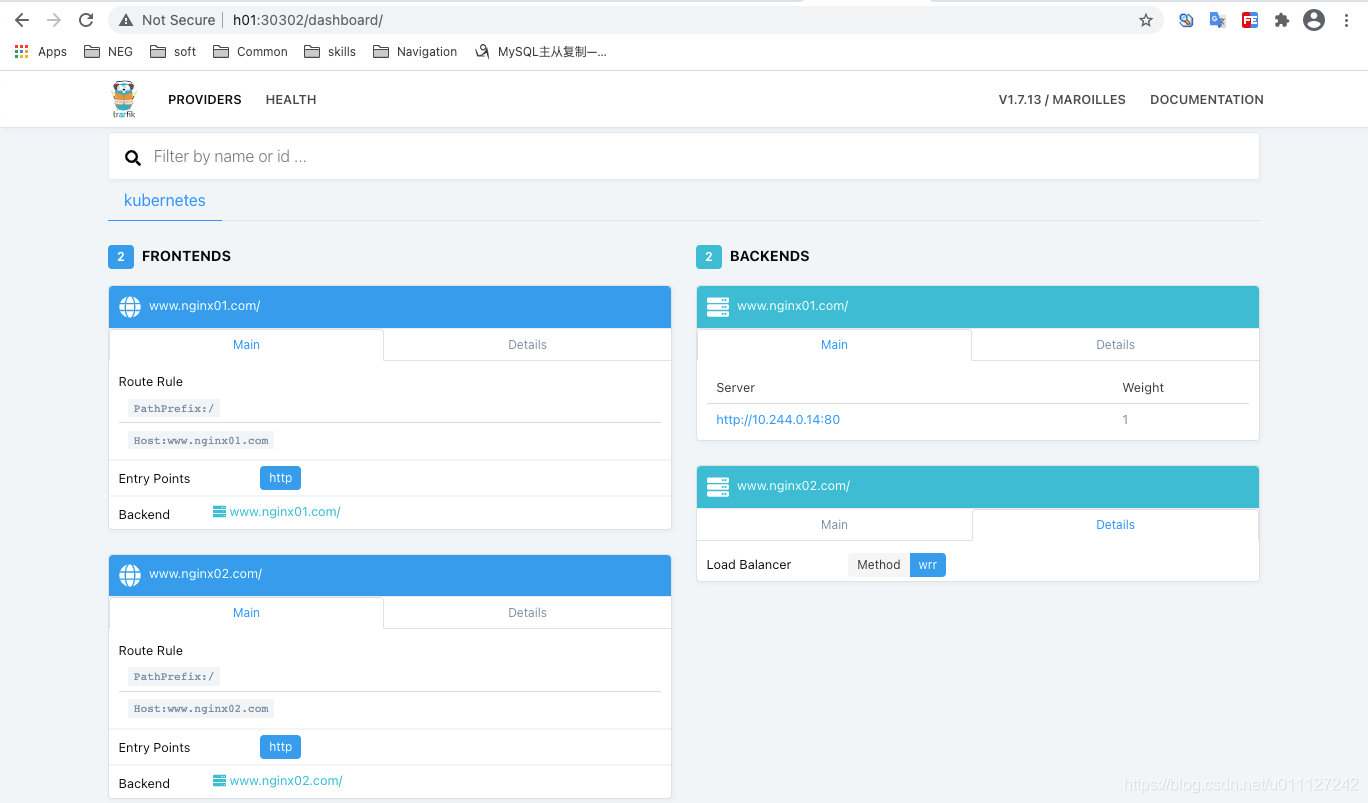The height and width of the screenshot is (803, 1368).
Task: Open the soft bookmarks folder
Action: tap(173, 52)
